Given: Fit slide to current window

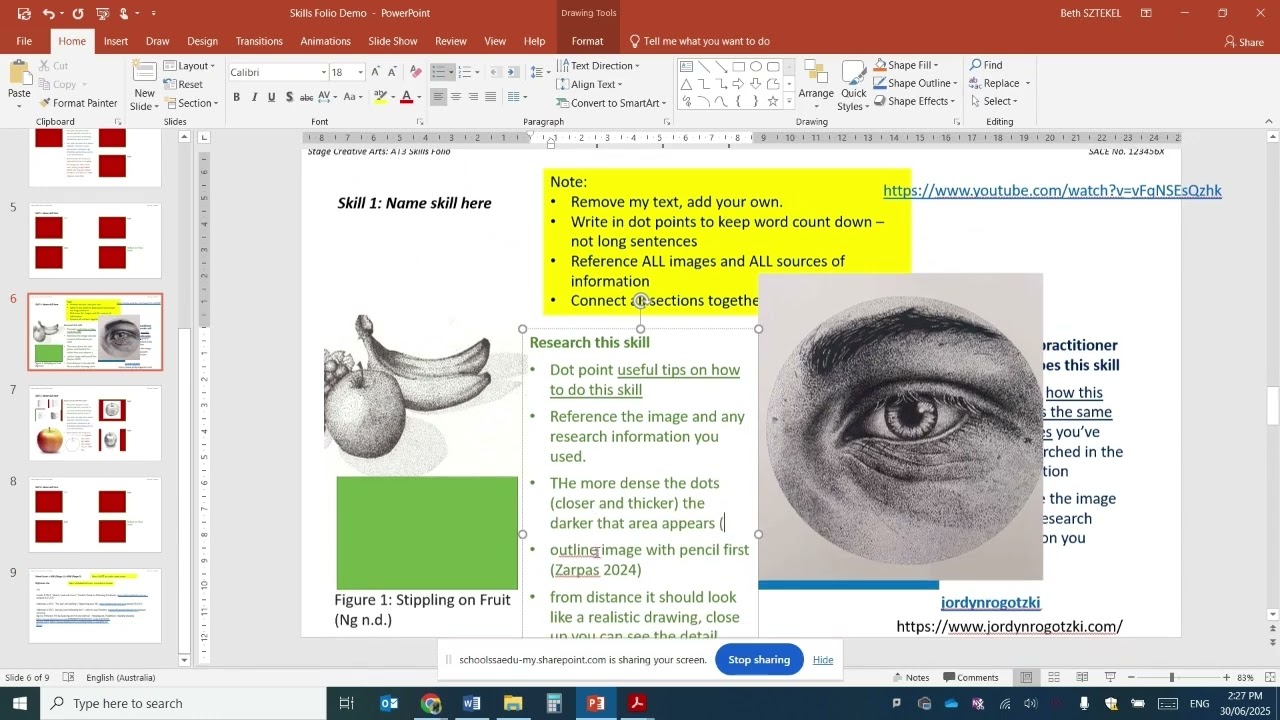Looking at the screenshot, I should (1270, 677).
